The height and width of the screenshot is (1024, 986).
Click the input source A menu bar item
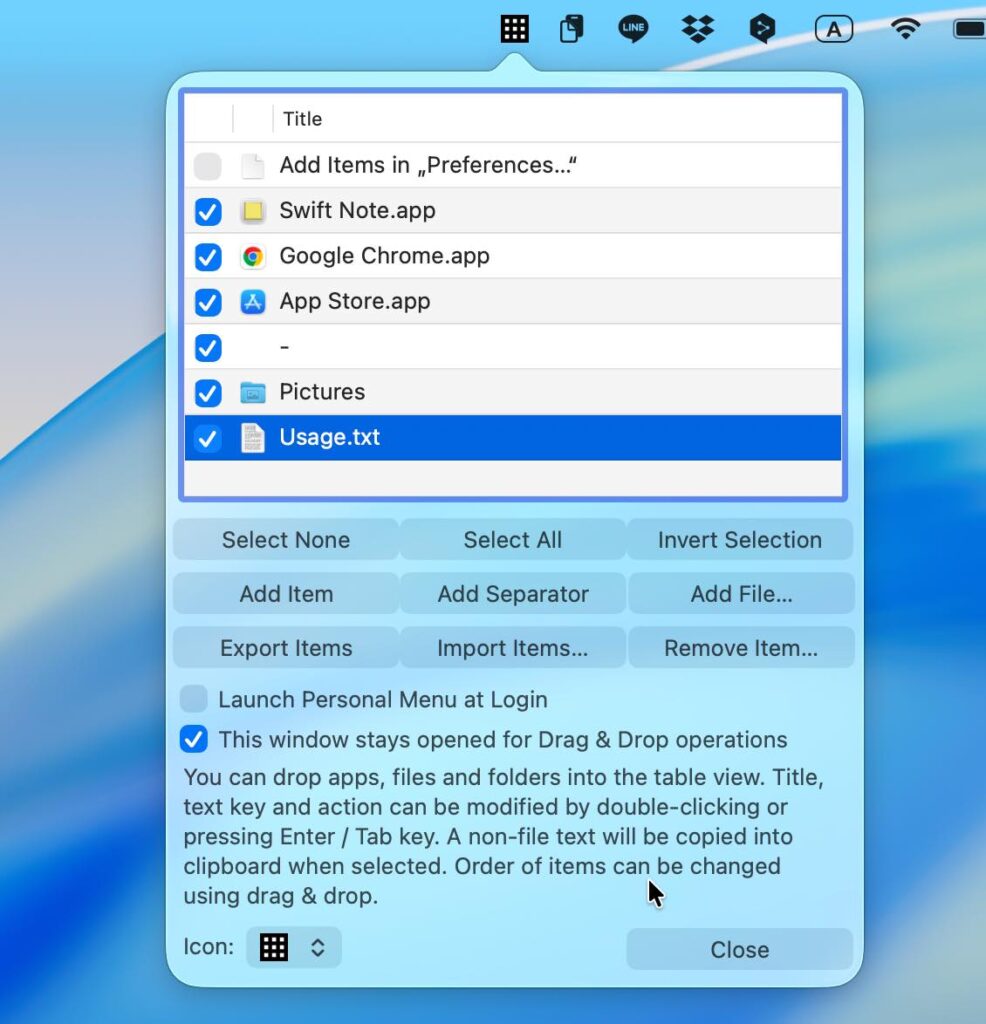(x=834, y=29)
